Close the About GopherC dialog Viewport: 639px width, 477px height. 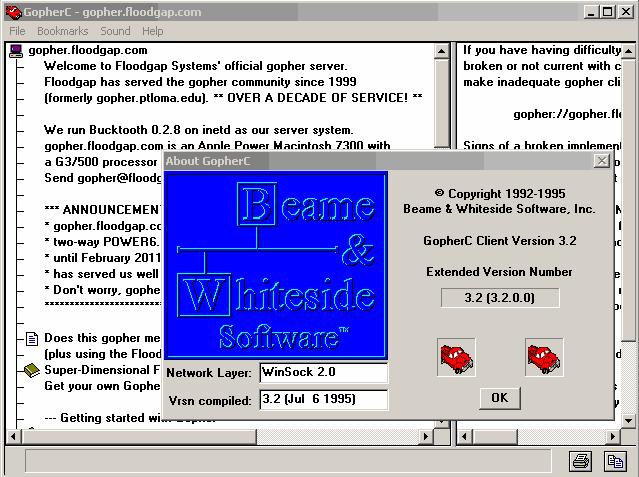point(601,160)
